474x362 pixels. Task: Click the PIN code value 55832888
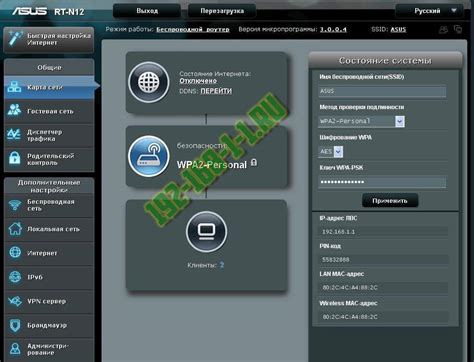pyautogui.click(x=336, y=260)
